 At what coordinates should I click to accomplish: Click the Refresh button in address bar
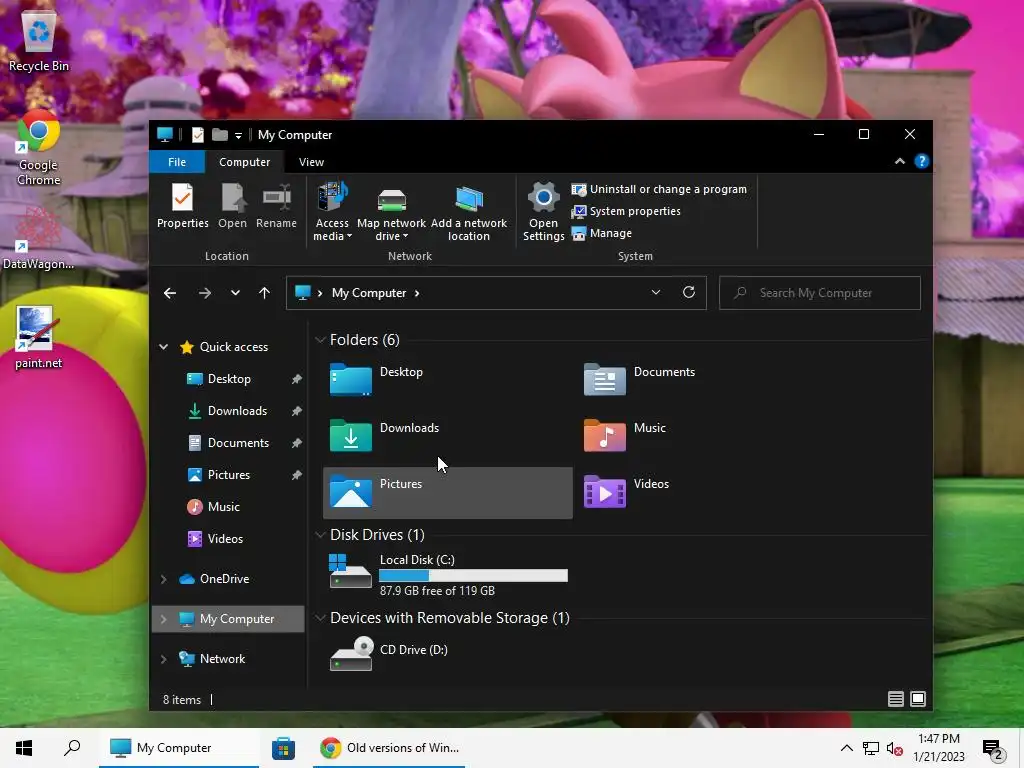(x=688, y=293)
